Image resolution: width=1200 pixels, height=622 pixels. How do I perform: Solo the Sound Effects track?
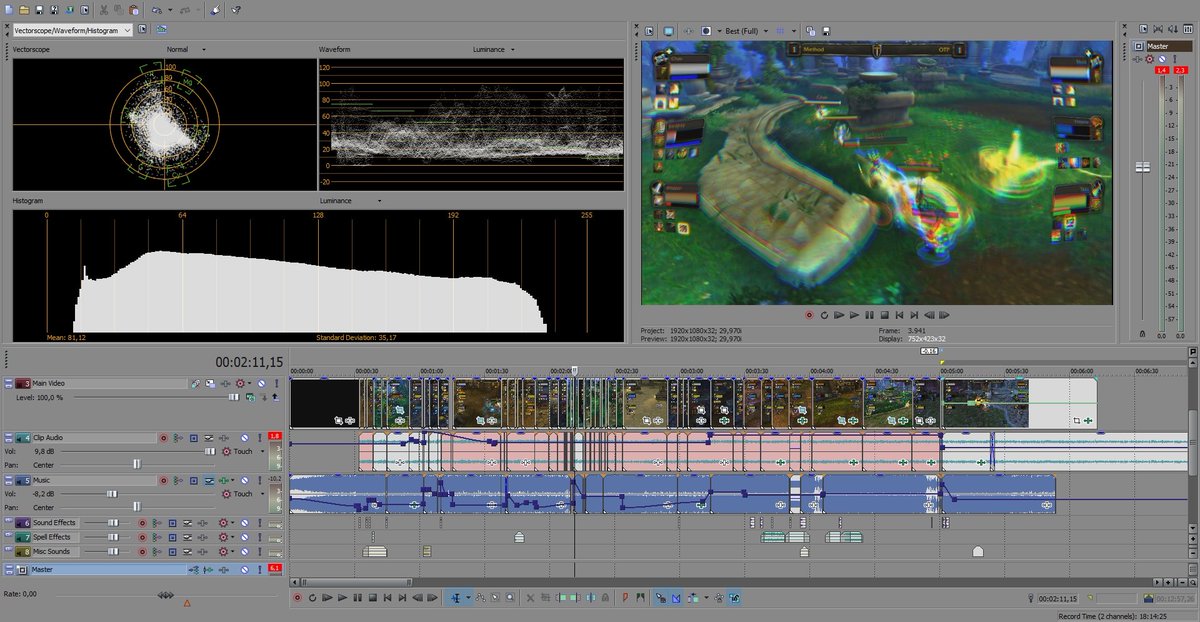coord(260,523)
